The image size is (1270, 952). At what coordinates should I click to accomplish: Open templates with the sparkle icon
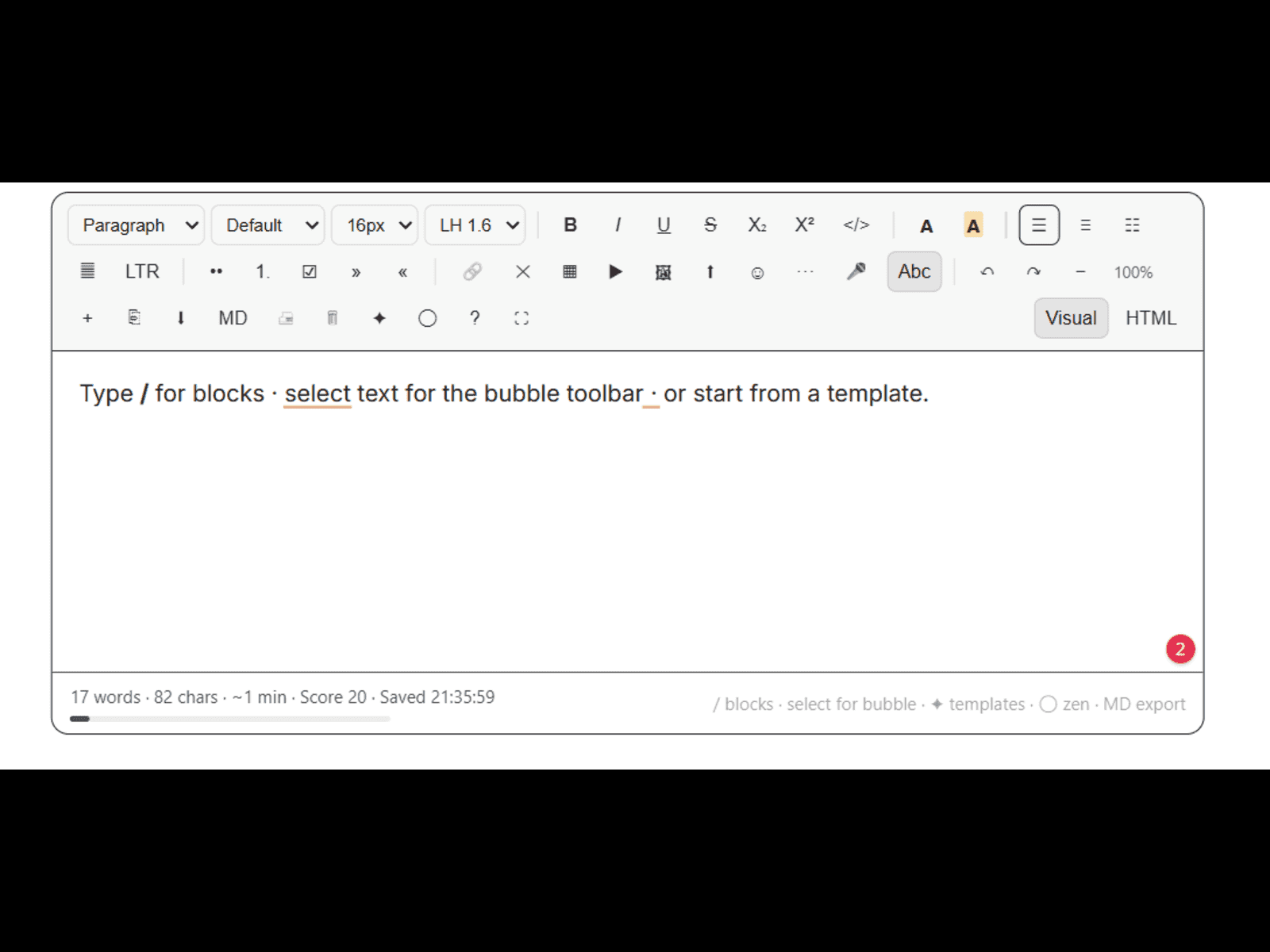pyautogui.click(x=379, y=318)
